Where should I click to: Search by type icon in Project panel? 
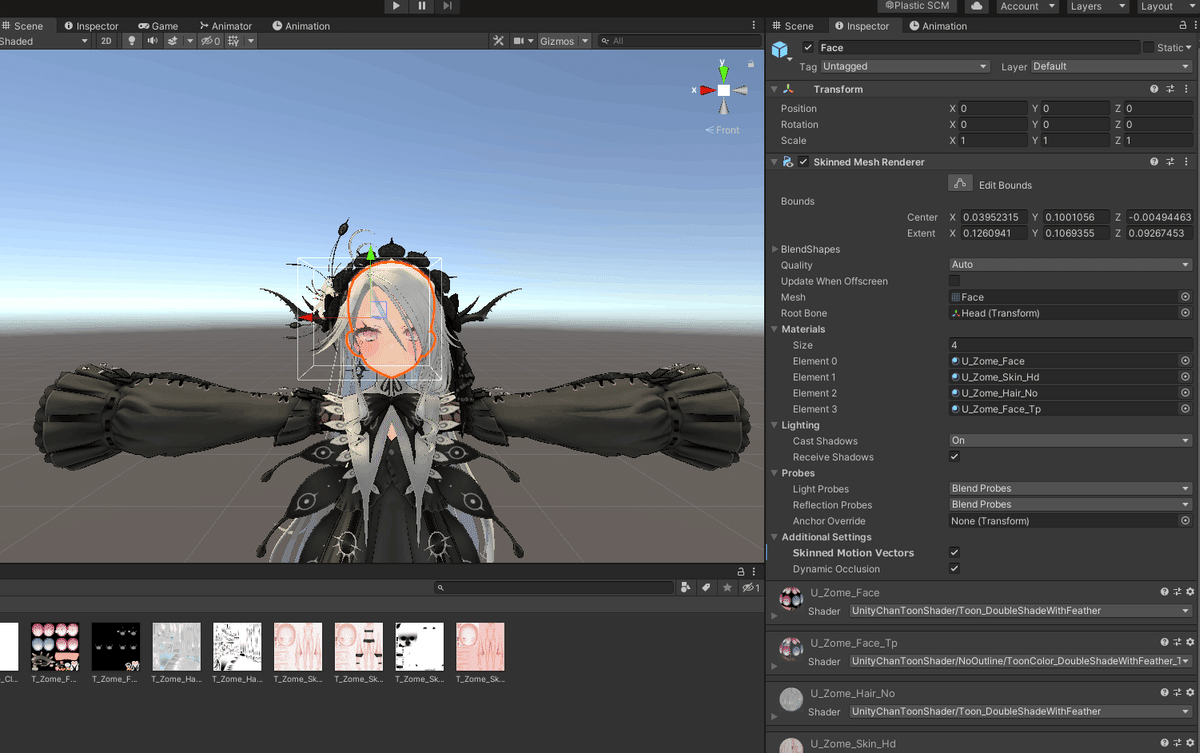point(687,588)
